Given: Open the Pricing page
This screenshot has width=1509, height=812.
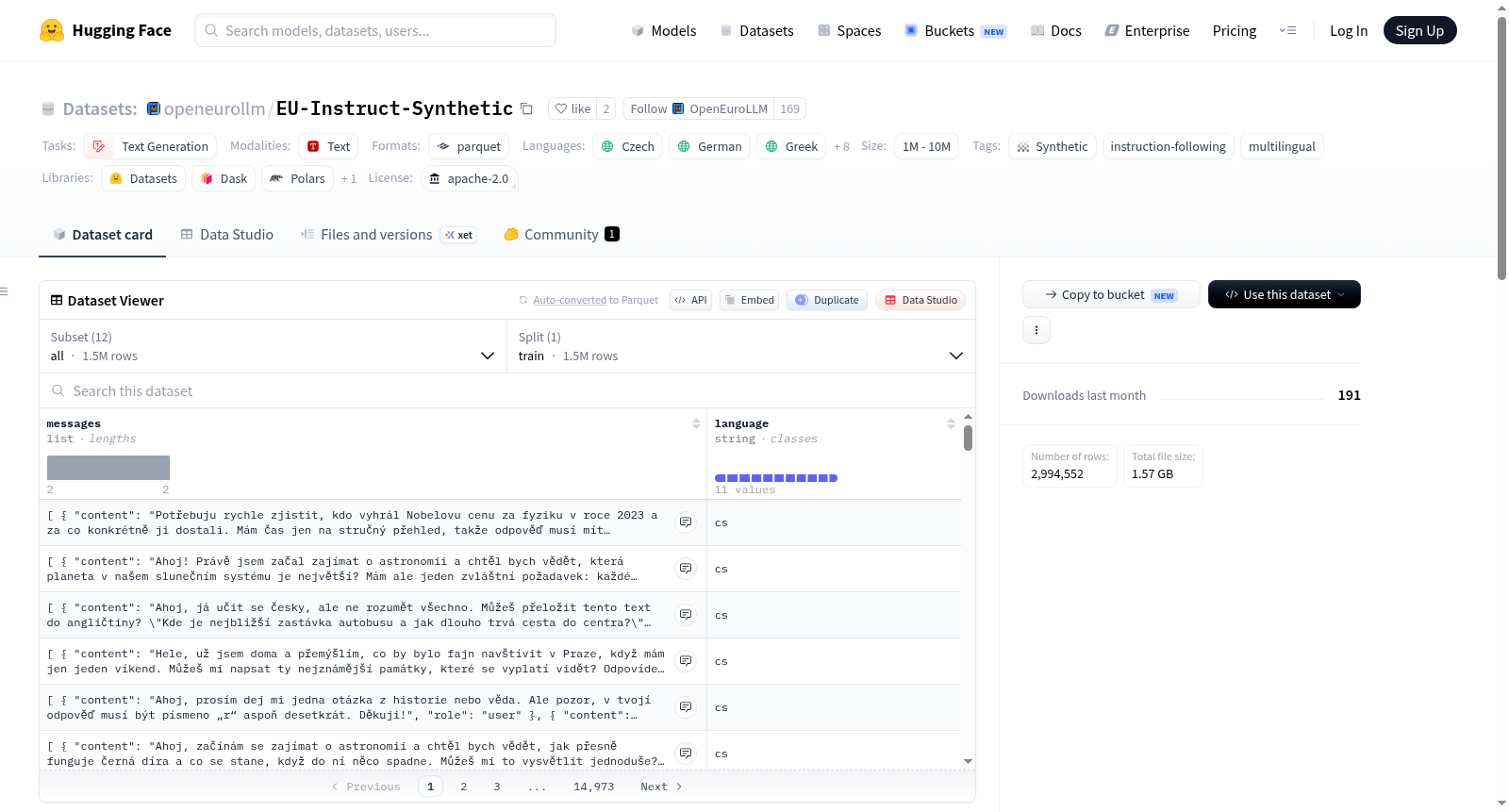Looking at the screenshot, I should [1235, 31].
